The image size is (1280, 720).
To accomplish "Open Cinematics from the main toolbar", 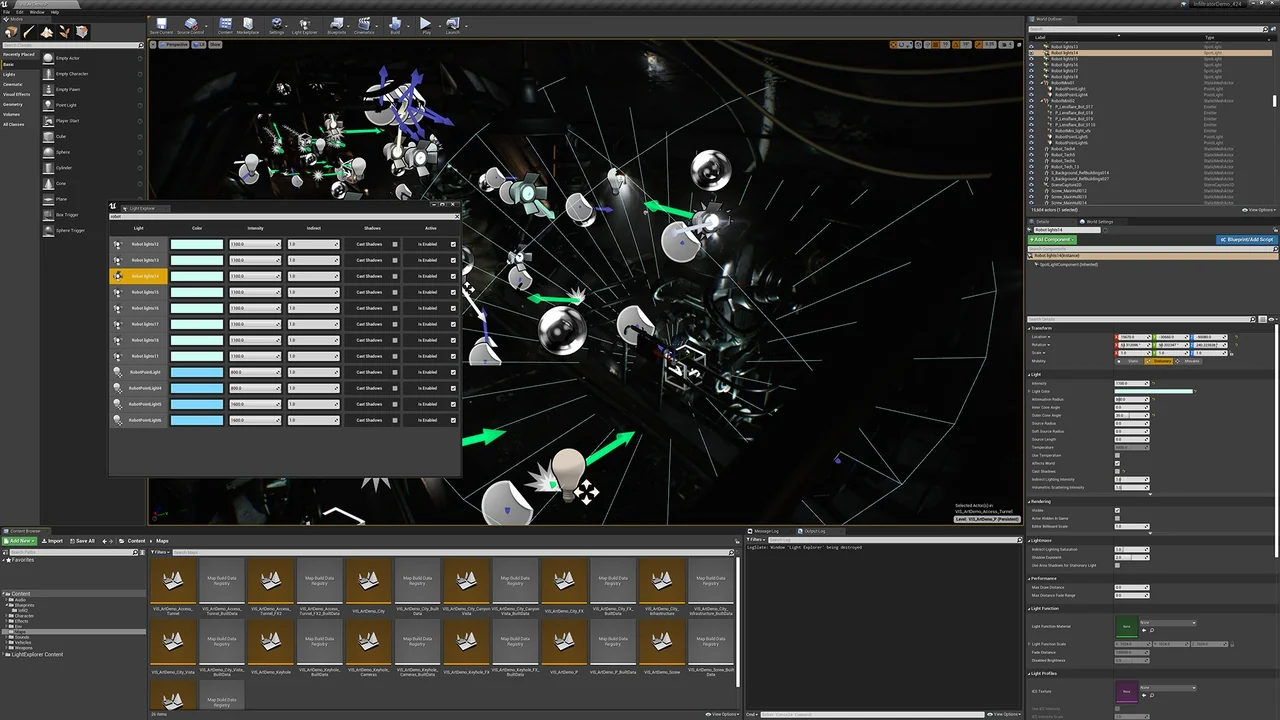I will click(x=364, y=23).
